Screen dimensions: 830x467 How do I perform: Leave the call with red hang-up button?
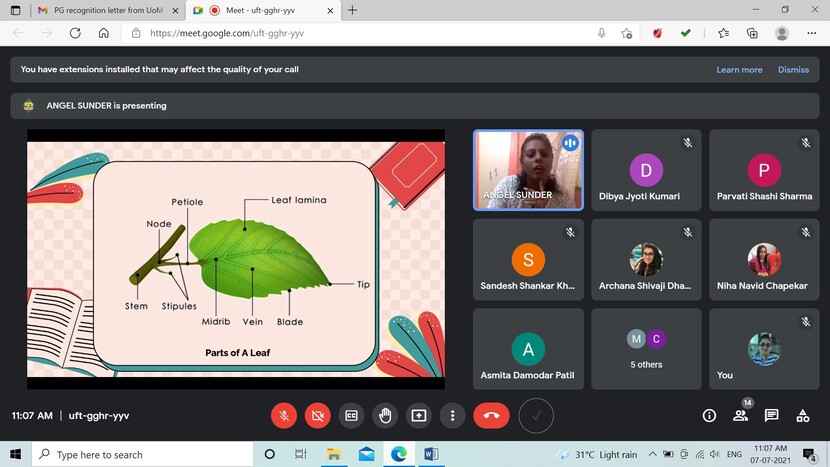click(x=491, y=415)
